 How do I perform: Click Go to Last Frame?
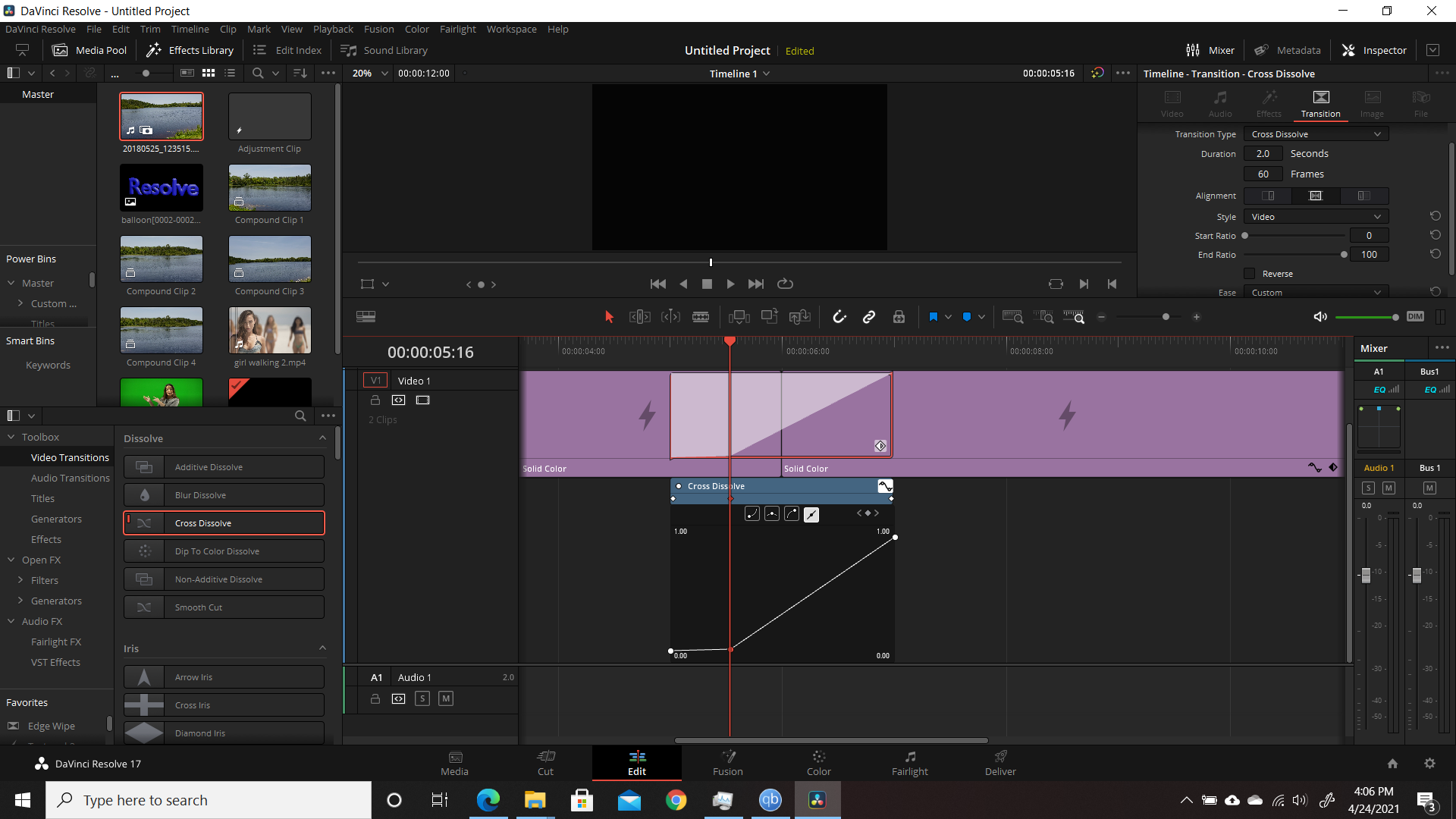click(756, 284)
